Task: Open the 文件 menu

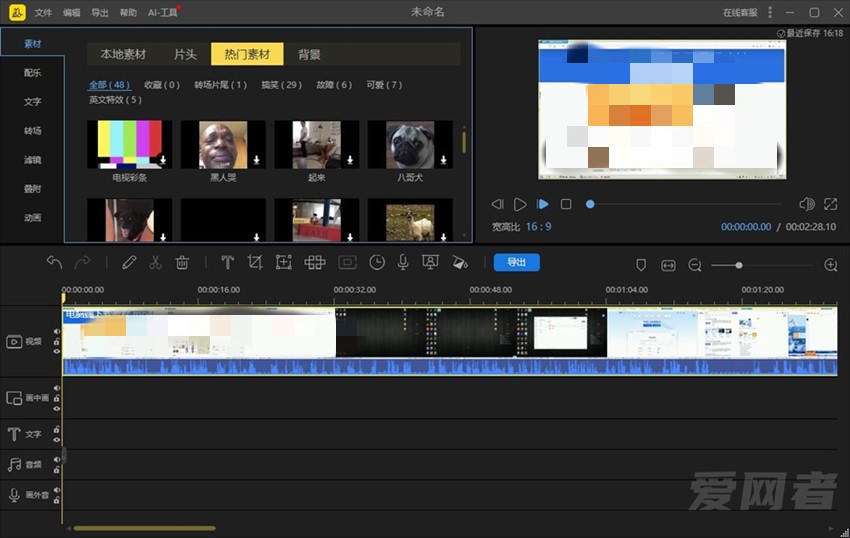Action: (43, 13)
